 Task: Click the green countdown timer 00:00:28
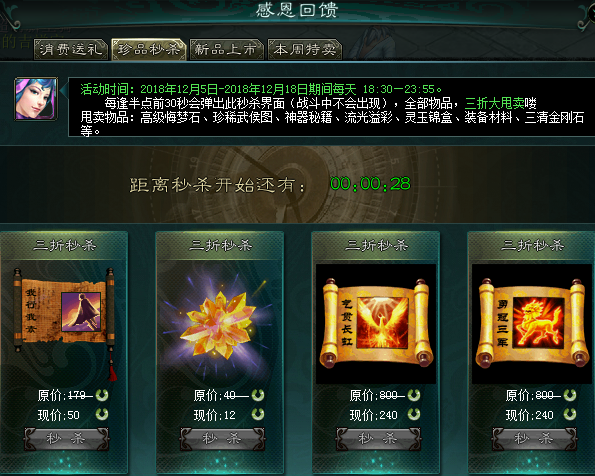[x=370, y=184]
